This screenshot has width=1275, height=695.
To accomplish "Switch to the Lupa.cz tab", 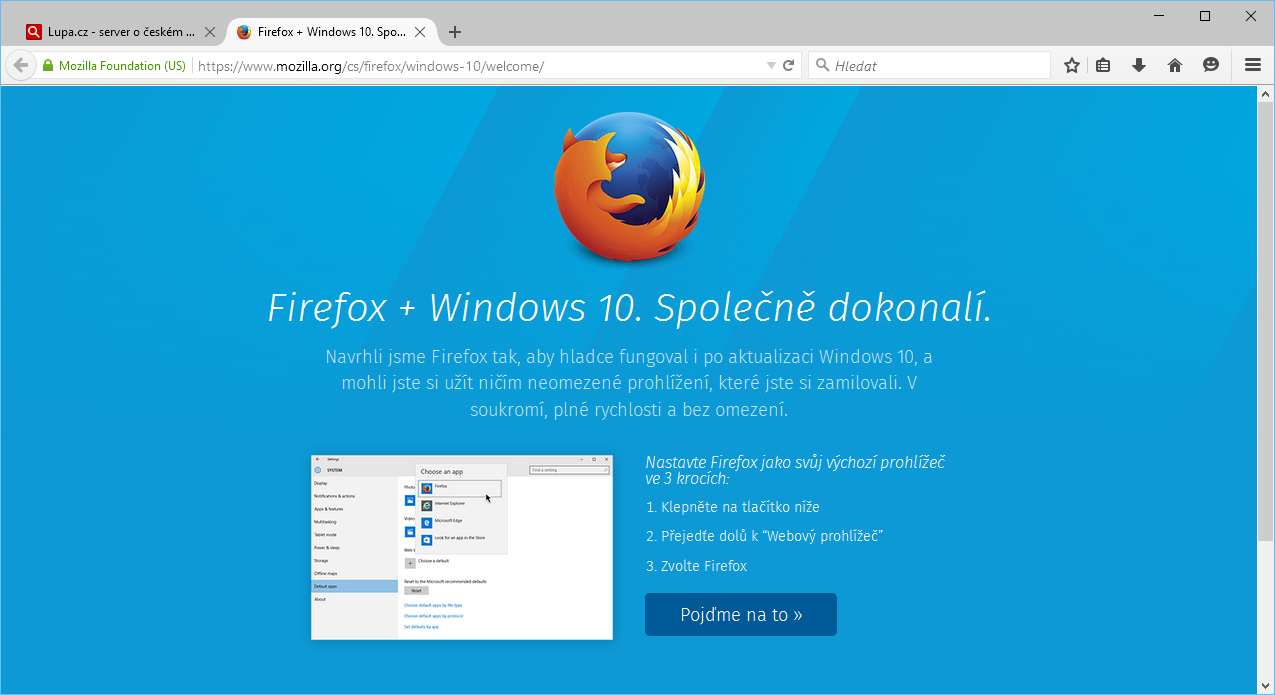I will point(115,32).
